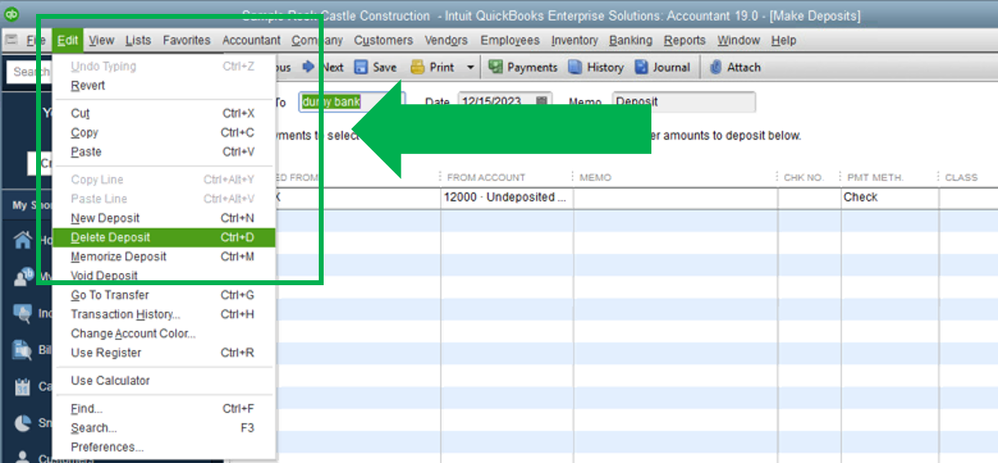Screen dimensions: 998x463
Task: Click the Check payment method cell
Action: pos(890,197)
